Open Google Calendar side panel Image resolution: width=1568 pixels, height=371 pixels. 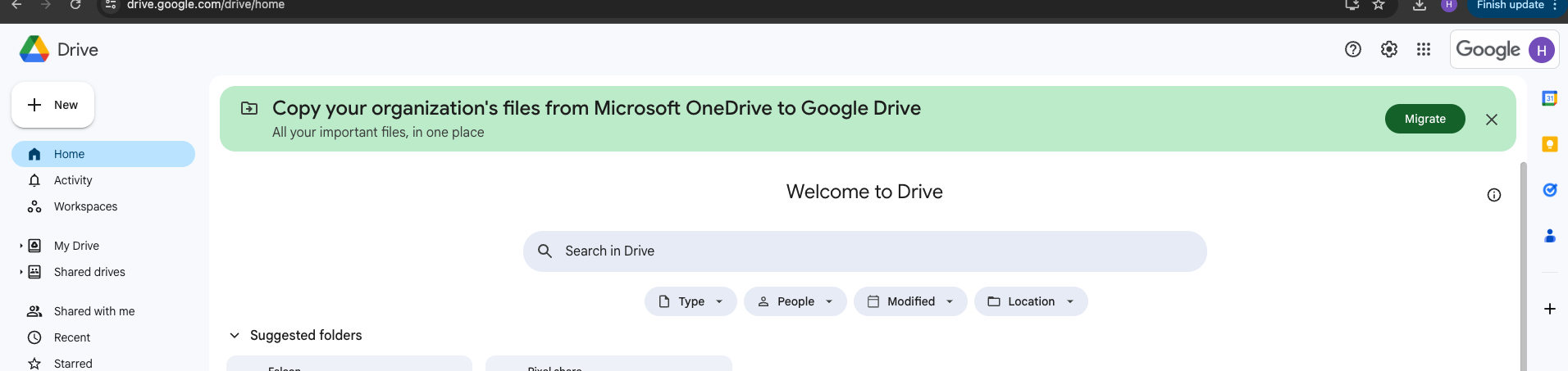[x=1550, y=98]
